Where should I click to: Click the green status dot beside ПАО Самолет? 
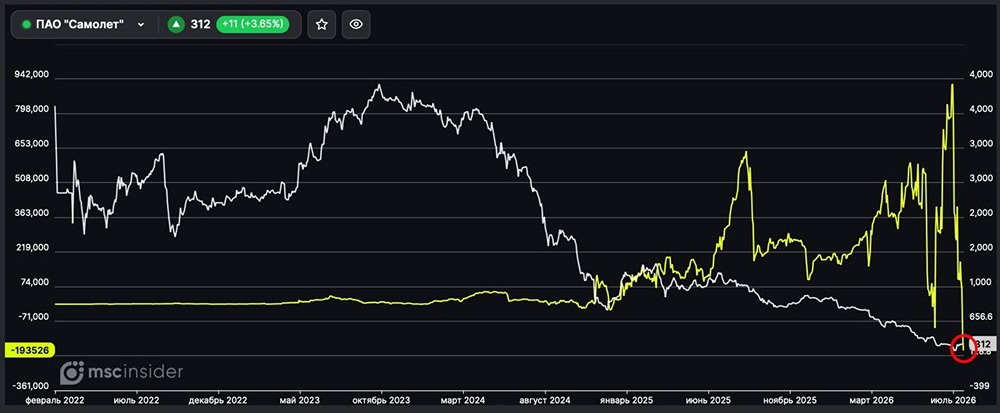coord(26,25)
